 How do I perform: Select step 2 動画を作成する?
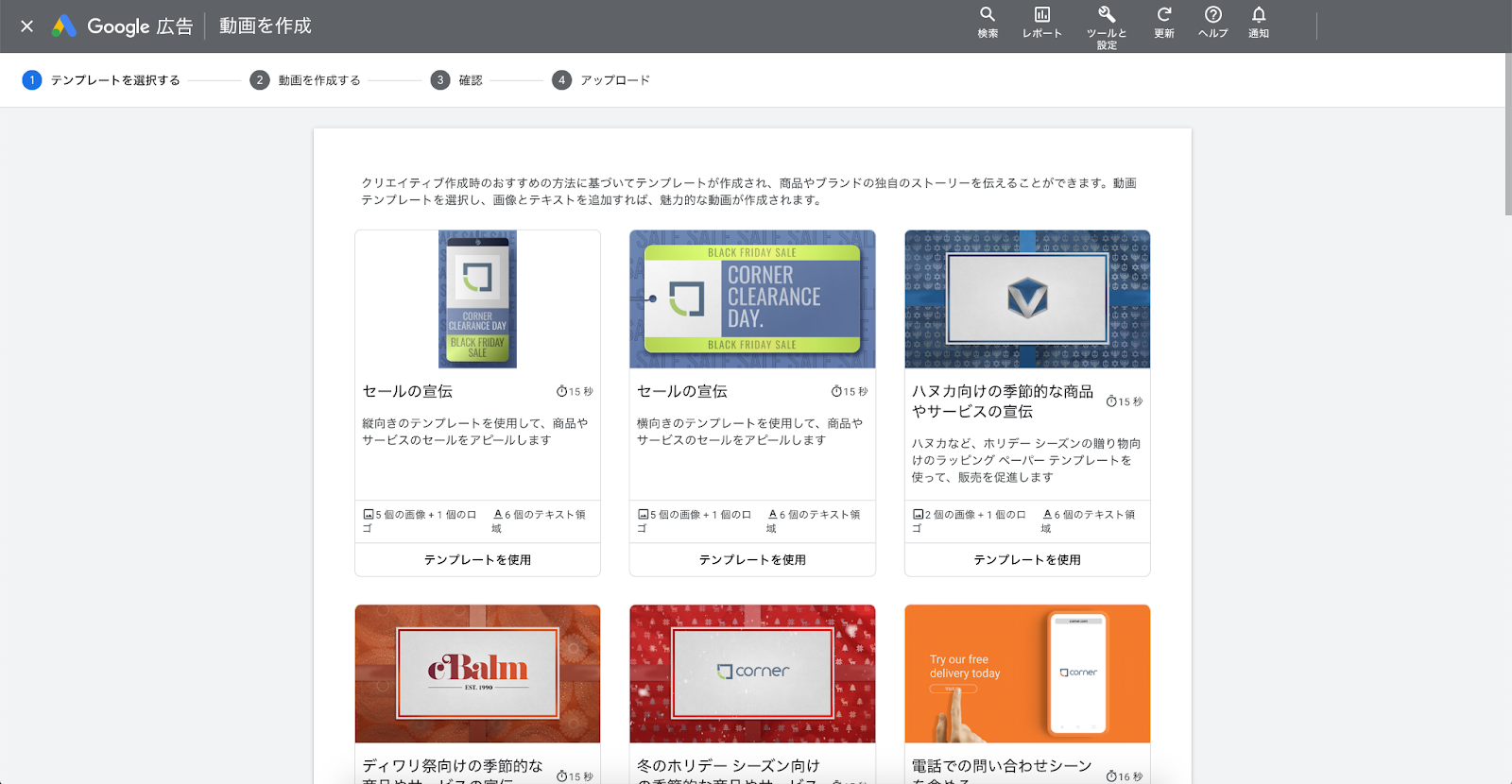pyautogui.click(x=305, y=80)
